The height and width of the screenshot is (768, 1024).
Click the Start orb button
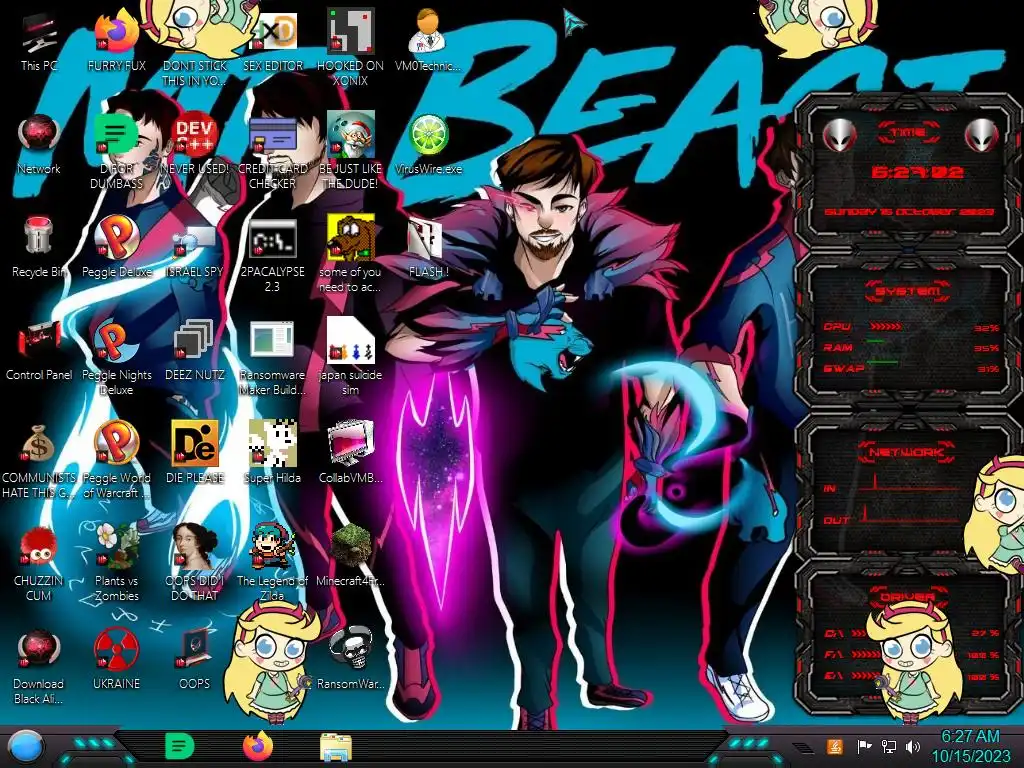[26, 747]
